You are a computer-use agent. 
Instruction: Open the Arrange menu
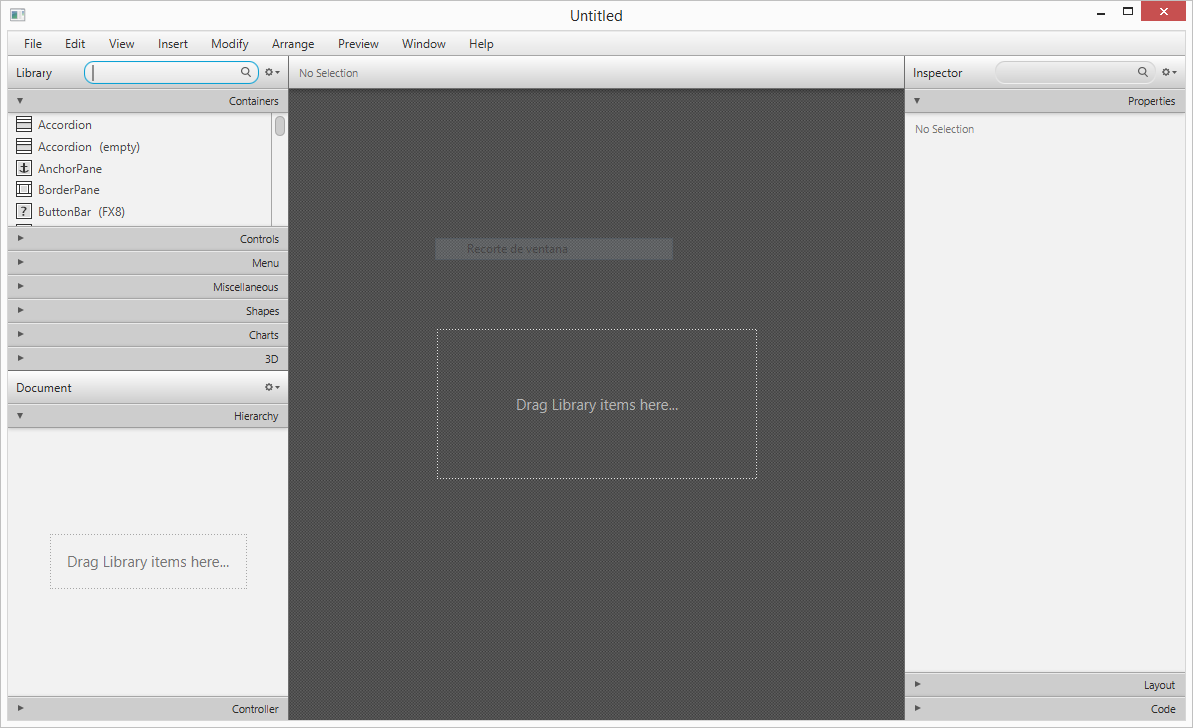(x=293, y=44)
